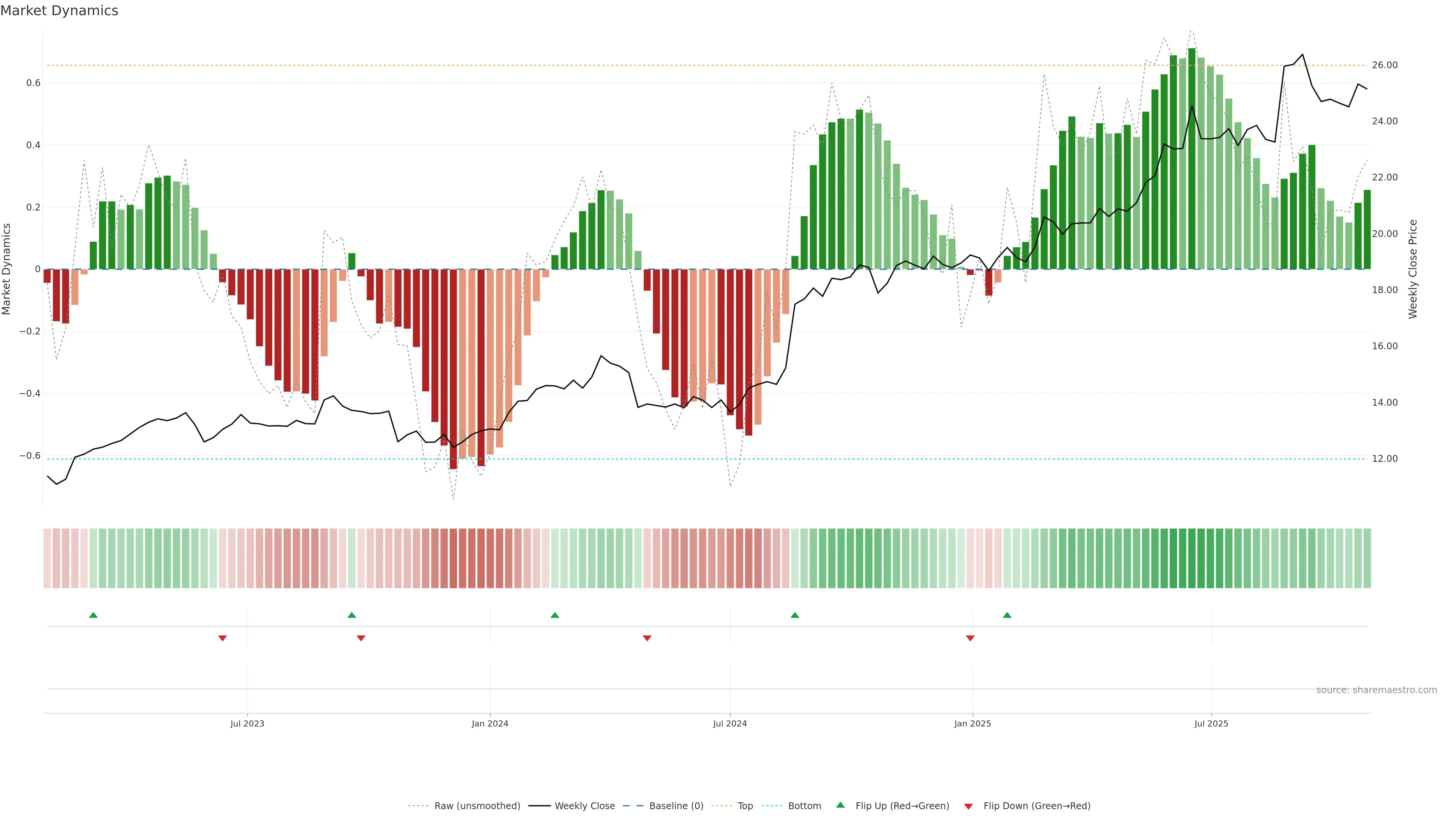Viewport: 1456px width, 819px height.
Task: Click the Flip Down legend triangle icon
Action: click(968, 806)
